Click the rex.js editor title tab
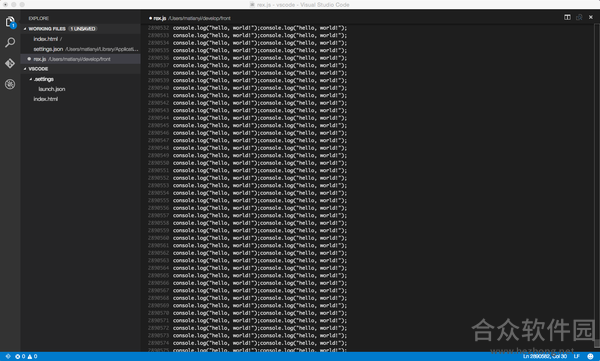The width and height of the screenshot is (600, 361). (x=189, y=18)
